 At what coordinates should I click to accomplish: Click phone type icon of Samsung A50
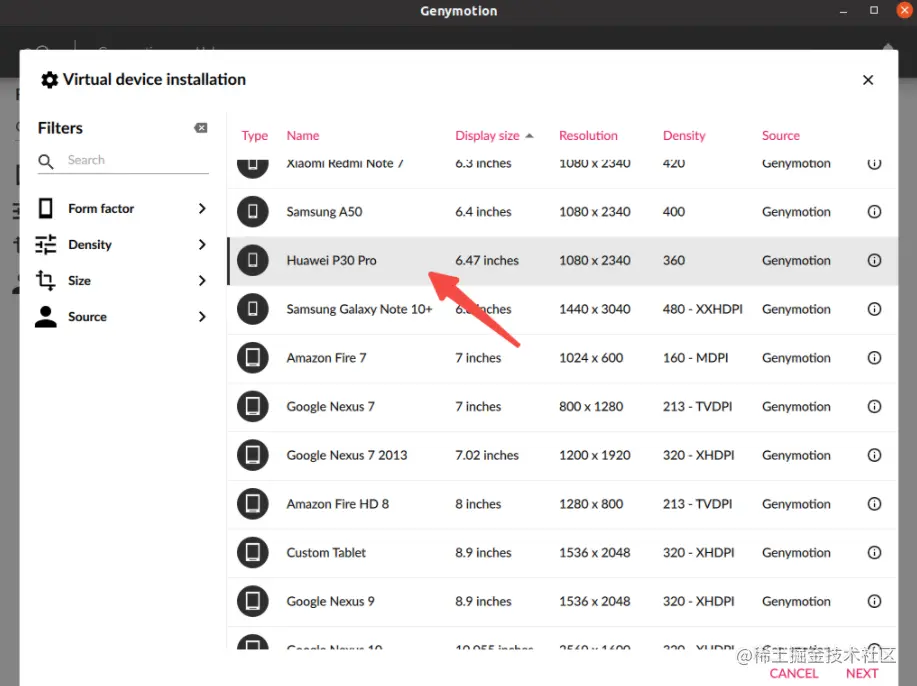(x=253, y=212)
